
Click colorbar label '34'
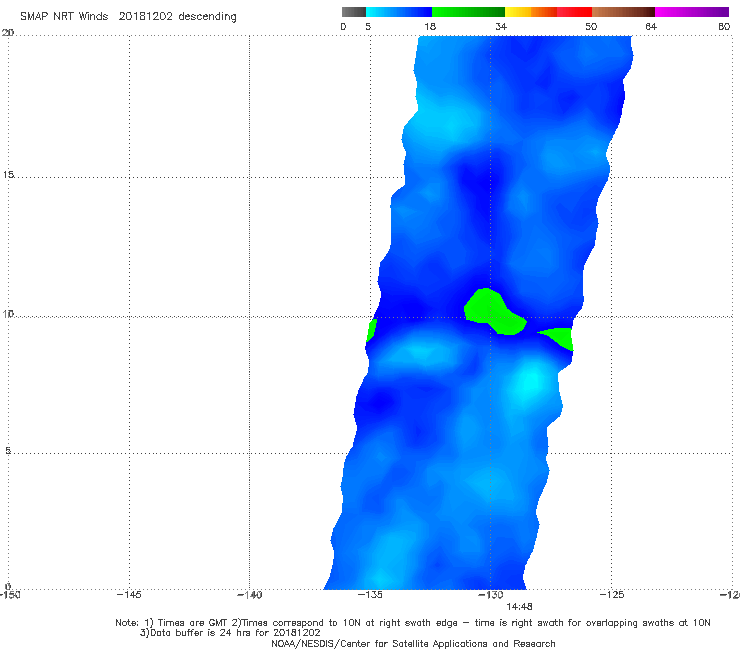(x=501, y=27)
